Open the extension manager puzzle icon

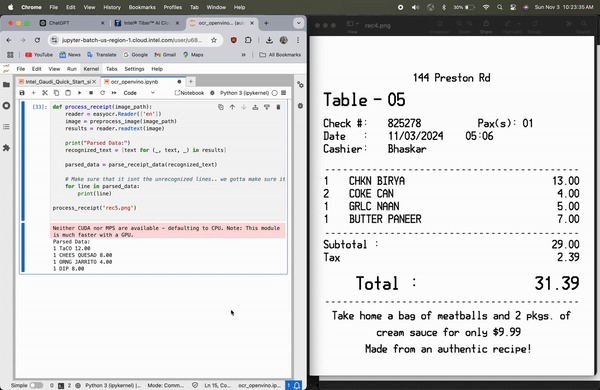click(x=7, y=148)
